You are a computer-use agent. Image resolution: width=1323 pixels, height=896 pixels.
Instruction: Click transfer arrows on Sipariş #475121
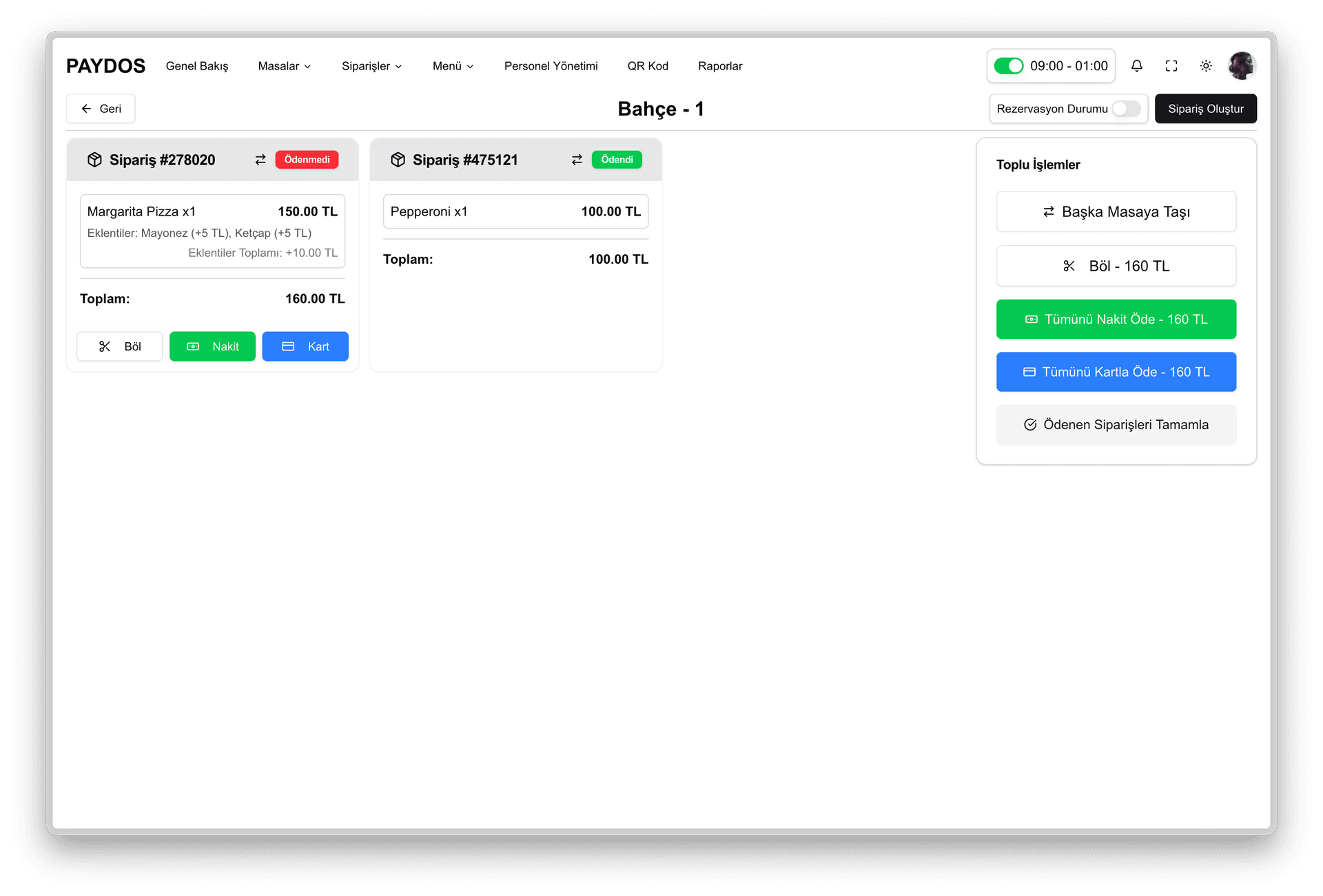(x=577, y=160)
